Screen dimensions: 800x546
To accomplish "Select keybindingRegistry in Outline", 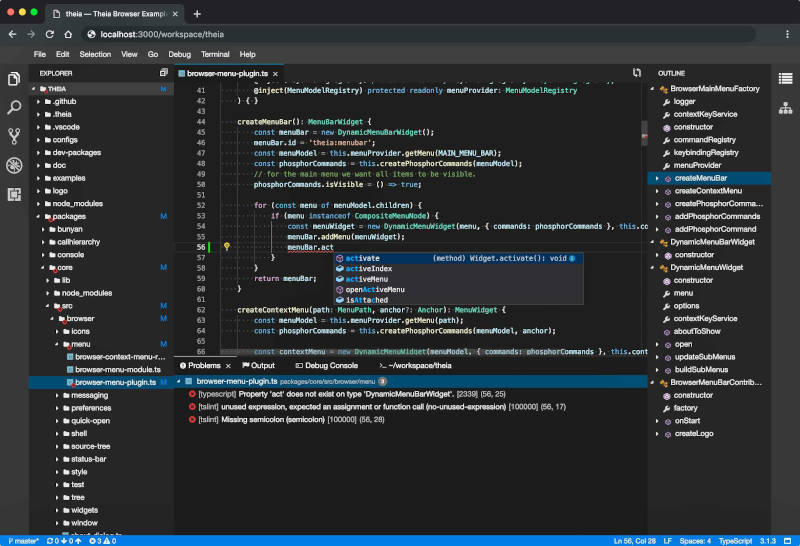I will 710,153.
